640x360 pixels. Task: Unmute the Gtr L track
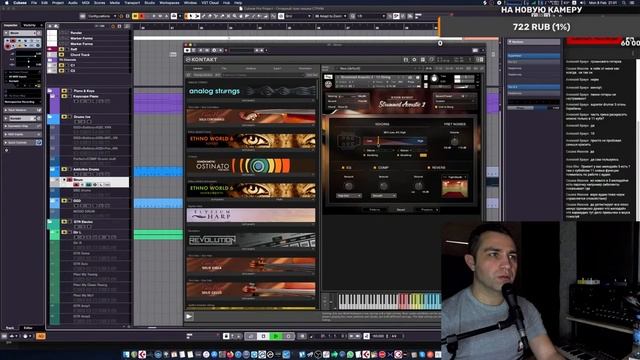(x=64, y=232)
